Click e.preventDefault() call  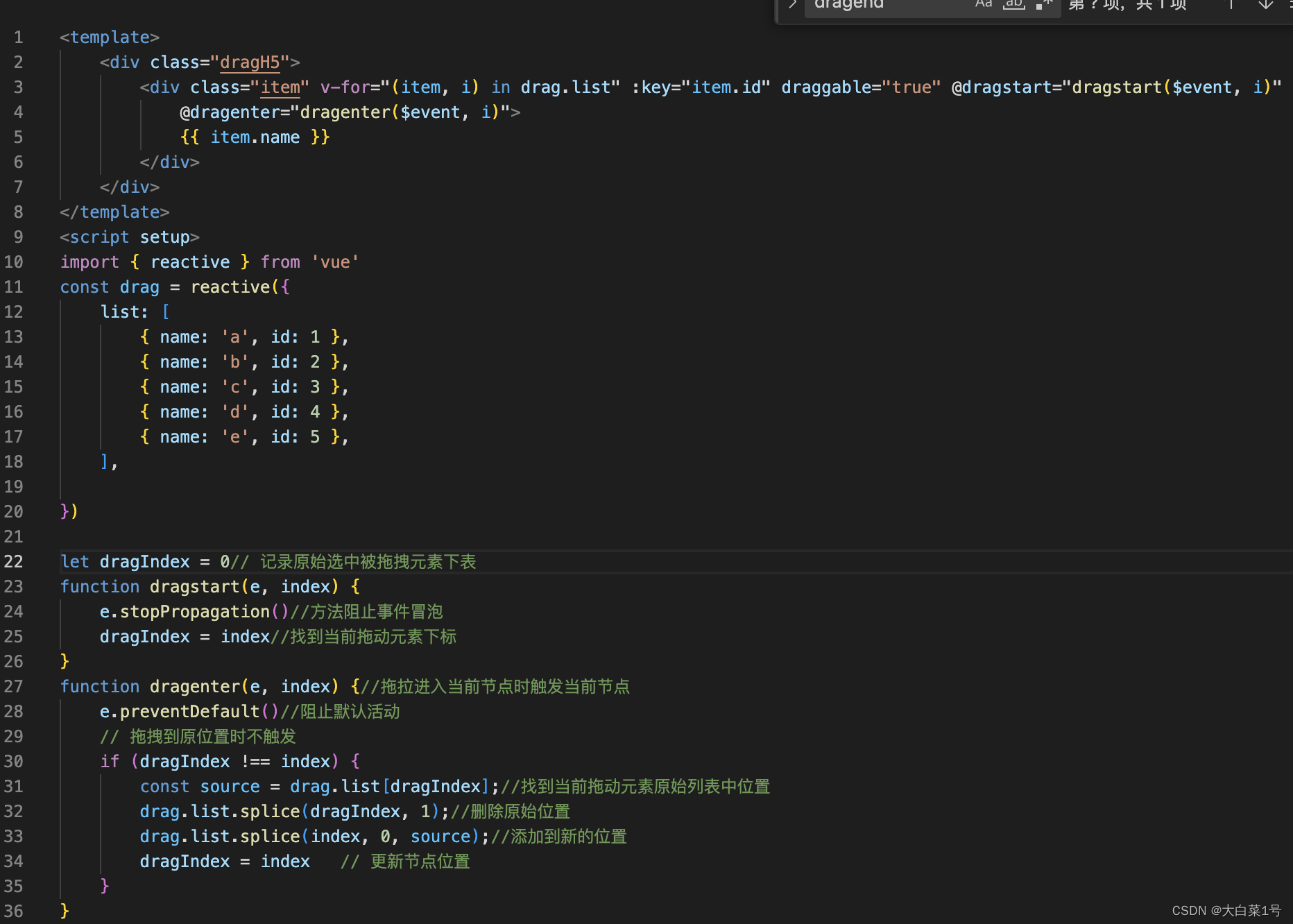click(x=189, y=711)
